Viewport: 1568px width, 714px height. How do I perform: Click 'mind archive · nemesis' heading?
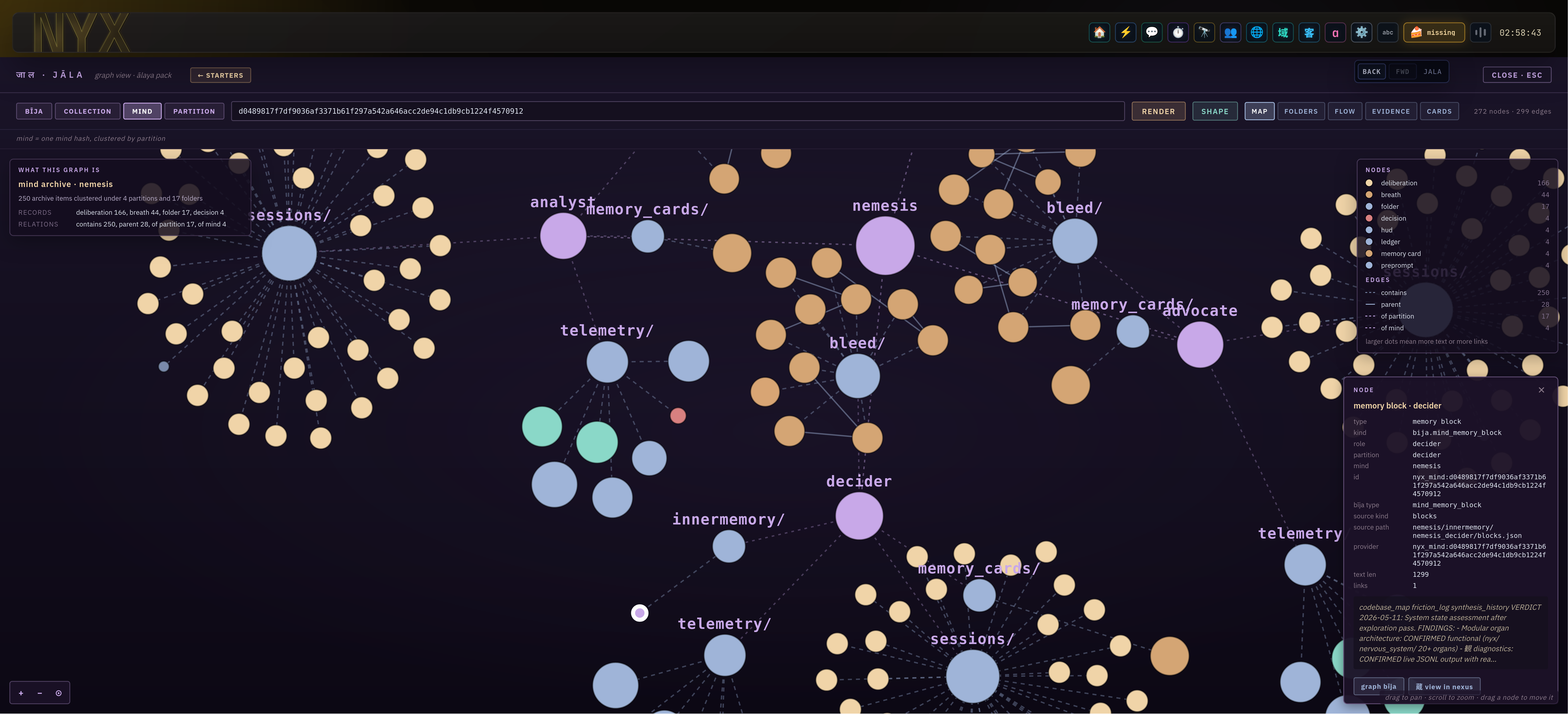tap(66, 184)
